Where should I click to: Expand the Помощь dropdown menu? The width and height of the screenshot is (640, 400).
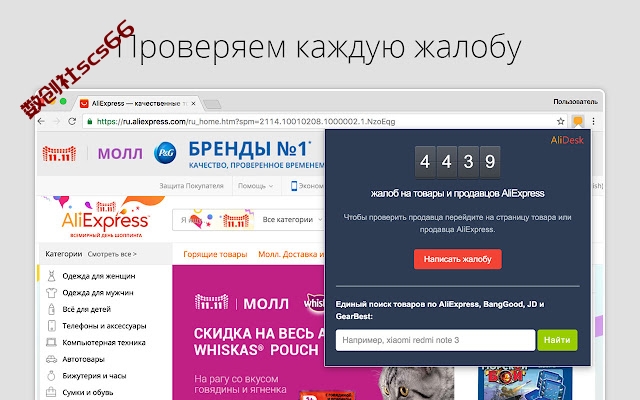(x=256, y=186)
